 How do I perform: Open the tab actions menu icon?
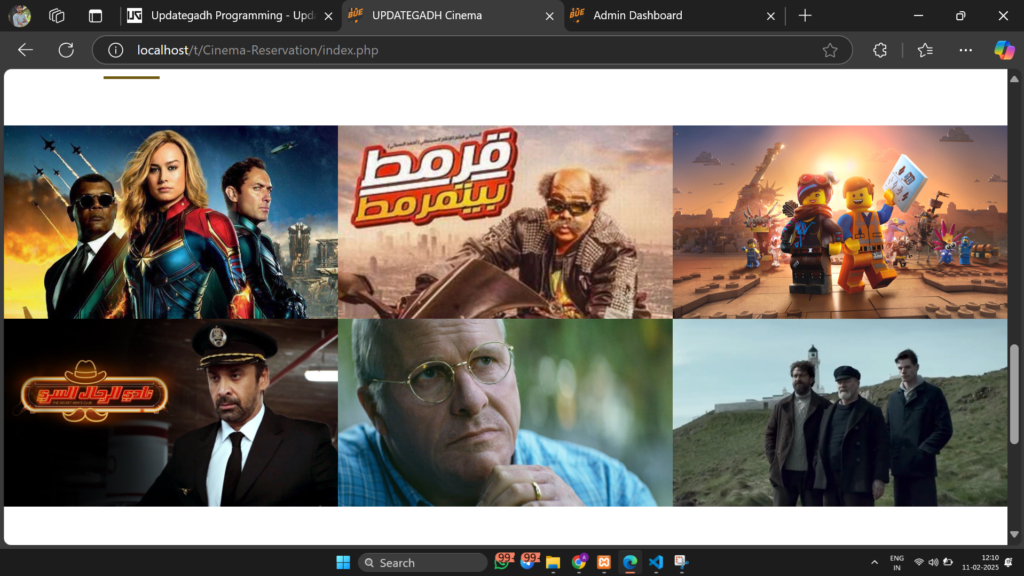click(x=95, y=16)
